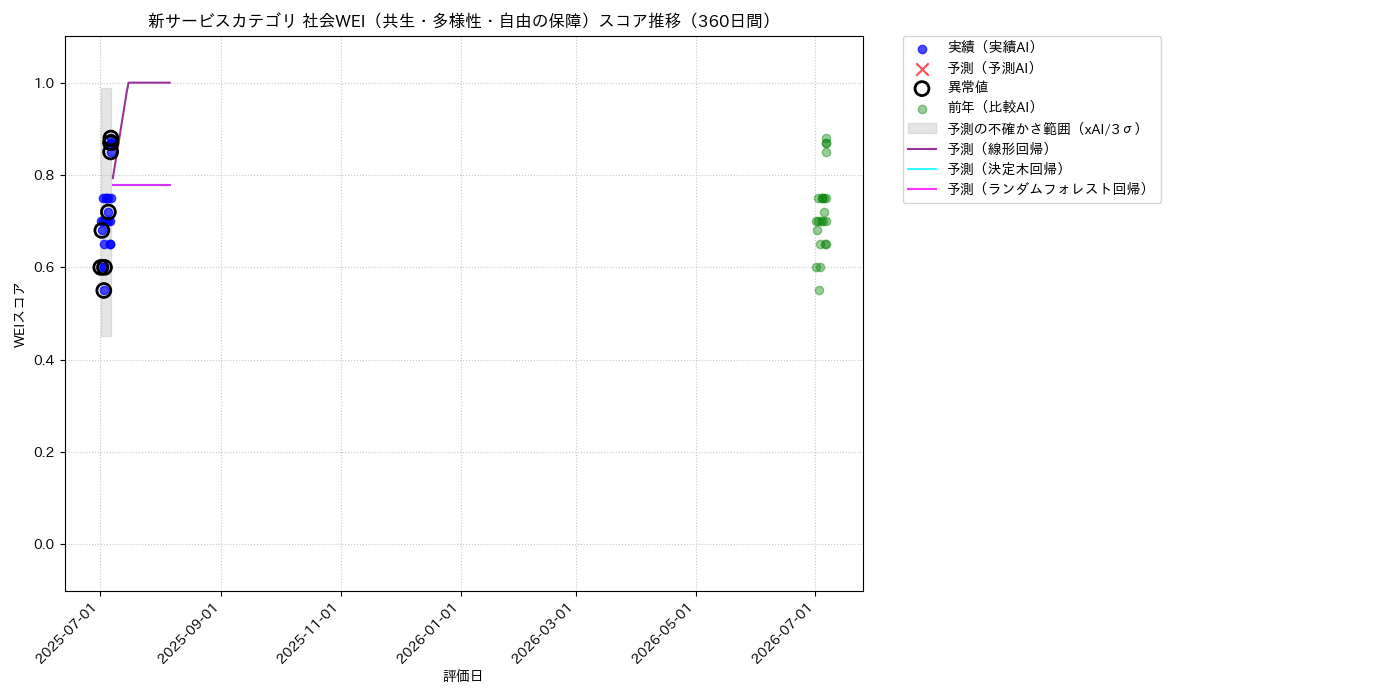Click legend label 予測（ランダムフォレスト回帰）
1400x700 pixels.
click(1051, 189)
